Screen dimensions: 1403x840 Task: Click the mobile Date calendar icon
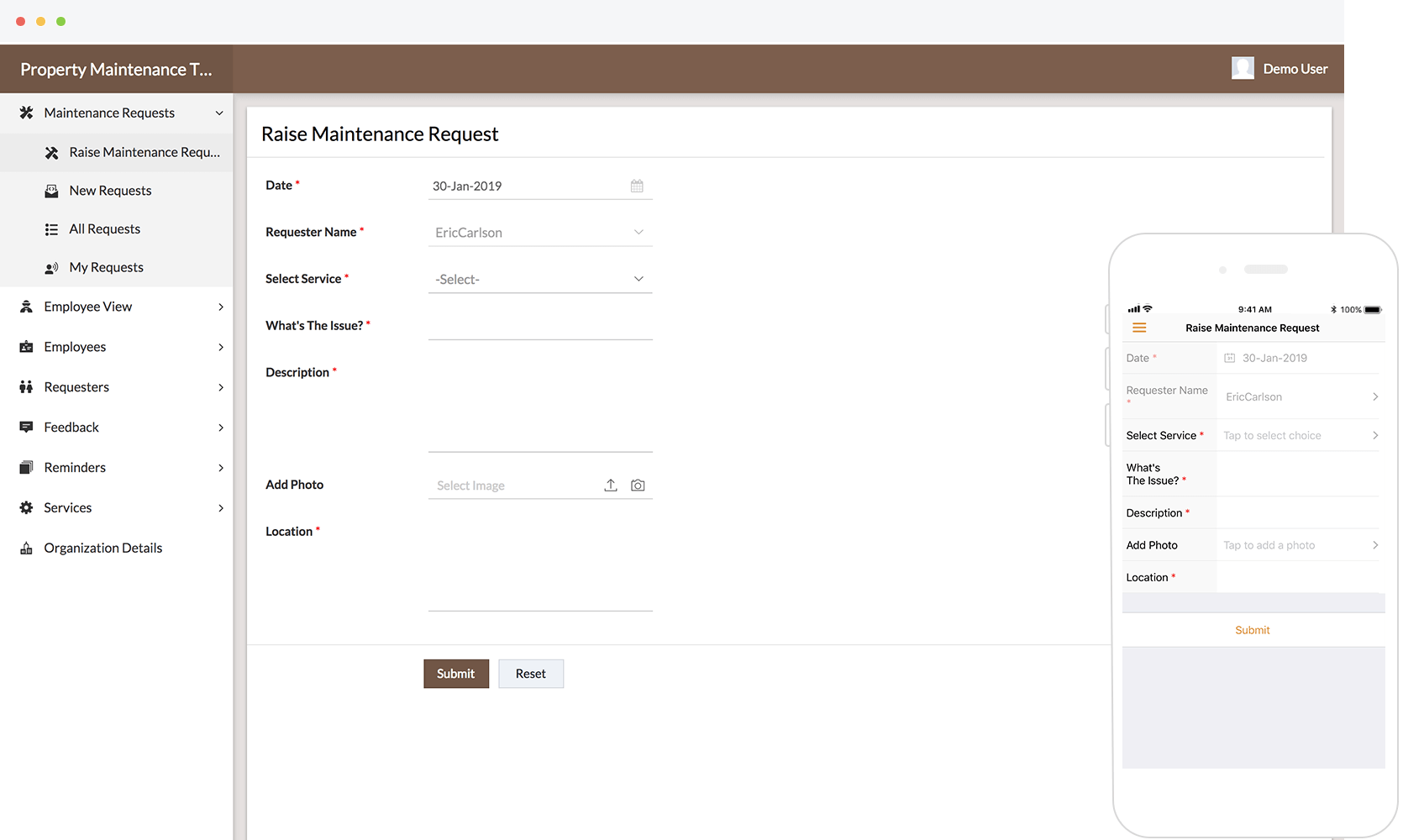coord(1229,358)
